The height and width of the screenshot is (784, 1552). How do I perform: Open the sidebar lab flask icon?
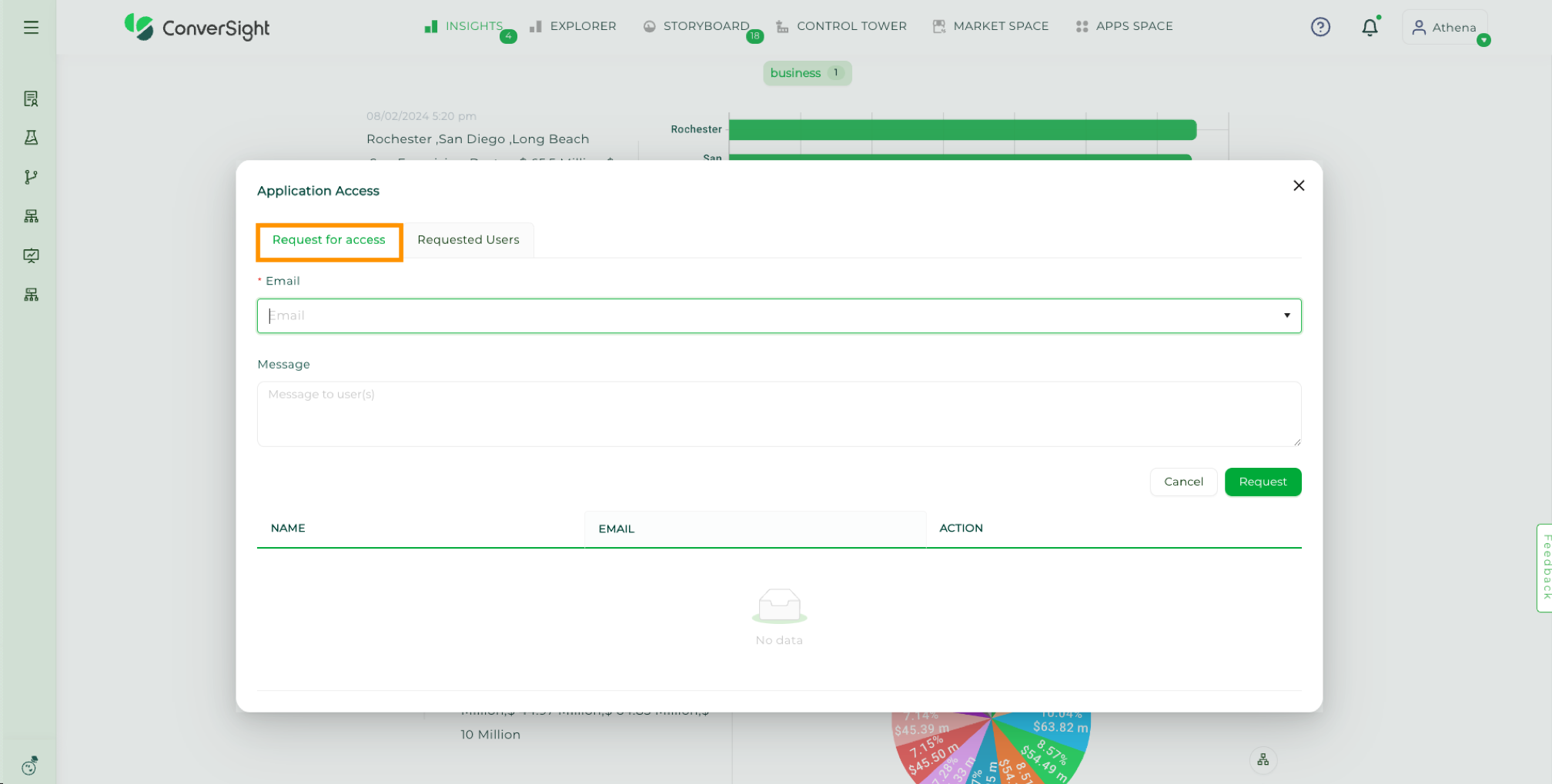pos(31,138)
